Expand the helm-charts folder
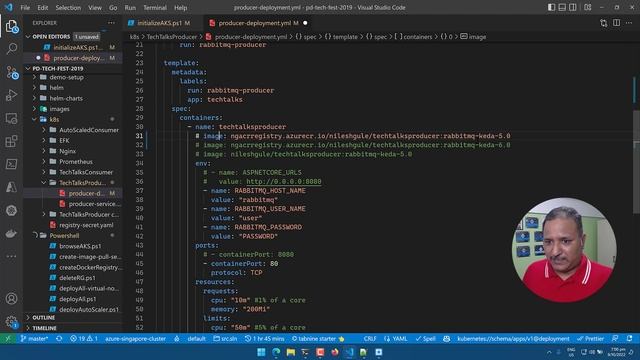 (66, 98)
